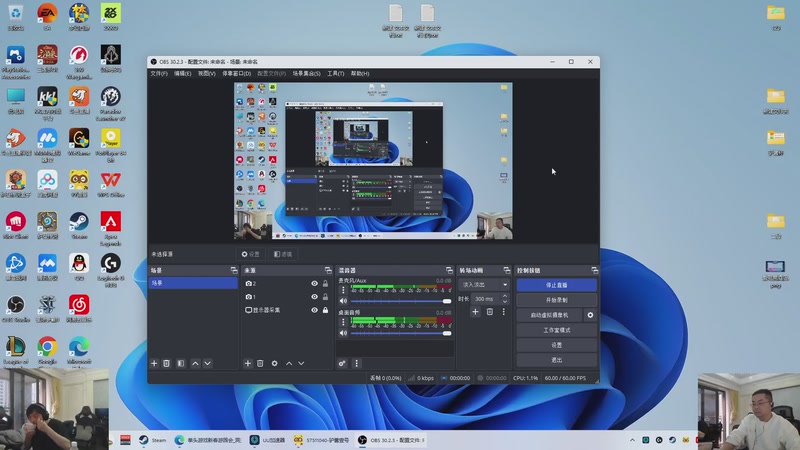Open the View menu (视图)
This screenshot has height=450, width=800.
click(x=206, y=73)
